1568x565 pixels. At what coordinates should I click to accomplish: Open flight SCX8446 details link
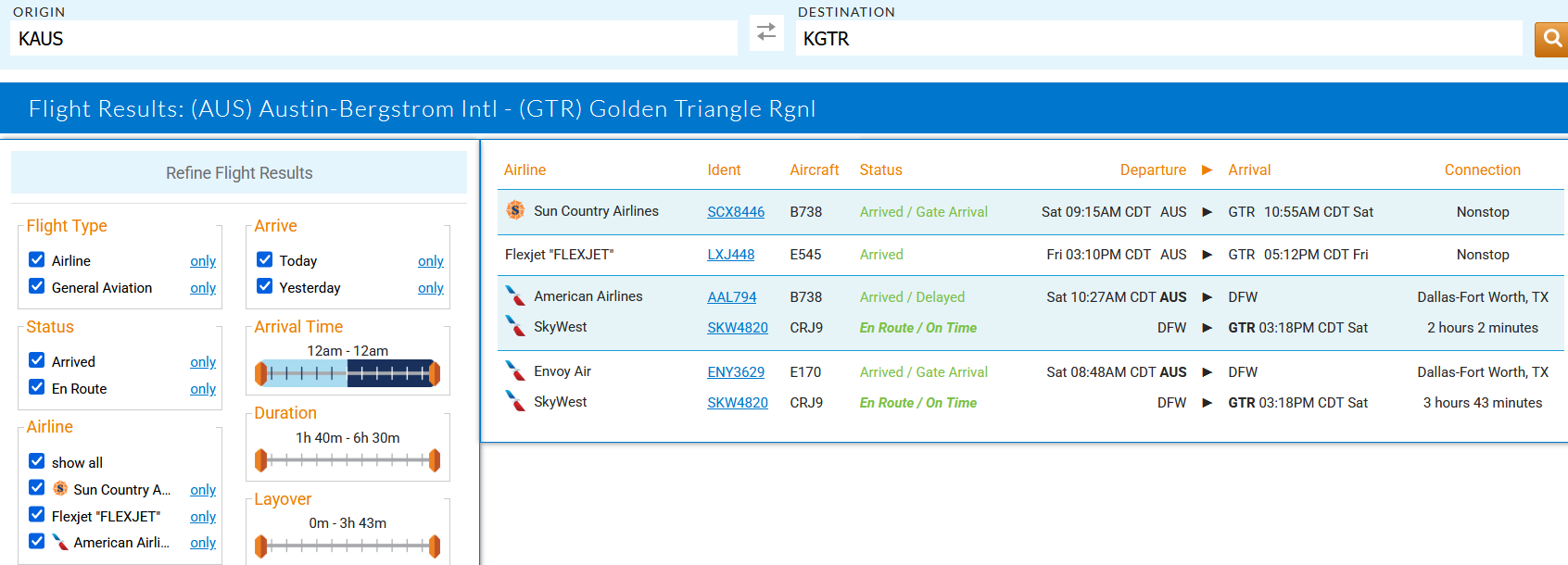(736, 212)
